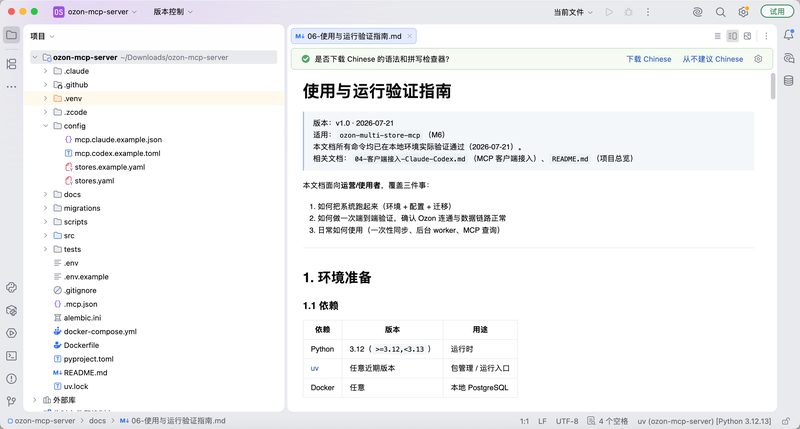Open the Python Packages tool window
This screenshot has width=800, height=429.
tap(11, 311)
